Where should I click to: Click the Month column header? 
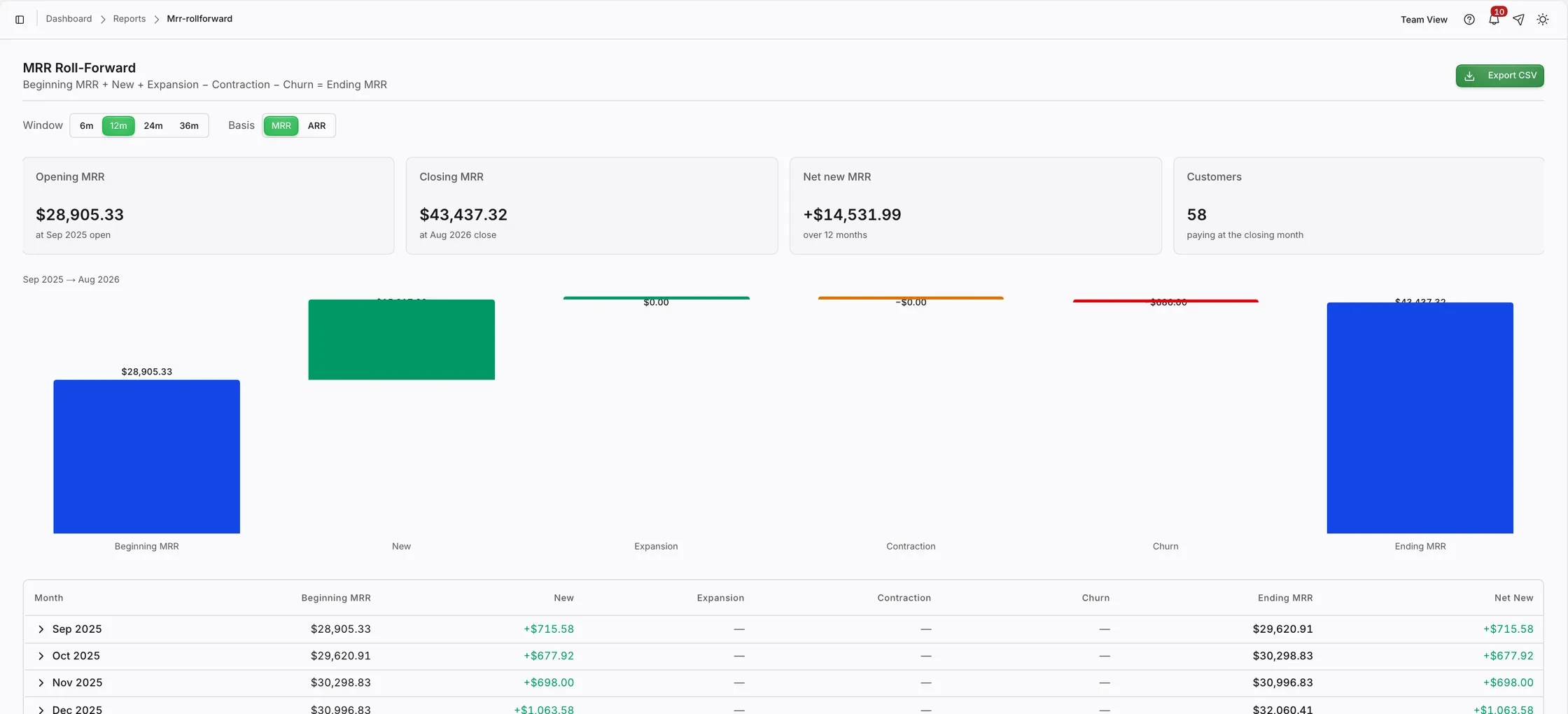[x=49, y=598]
